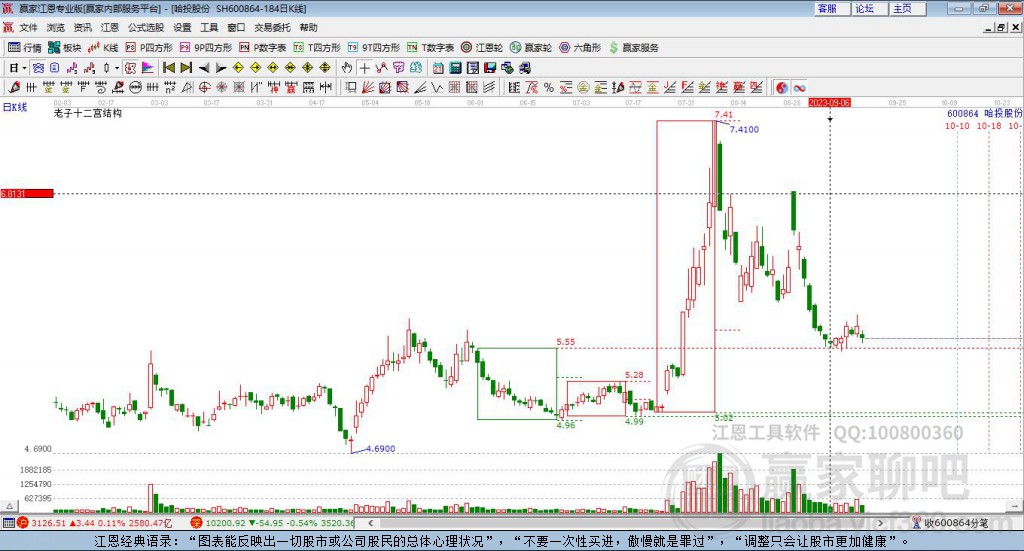Open the T数字表 tool

430,48
